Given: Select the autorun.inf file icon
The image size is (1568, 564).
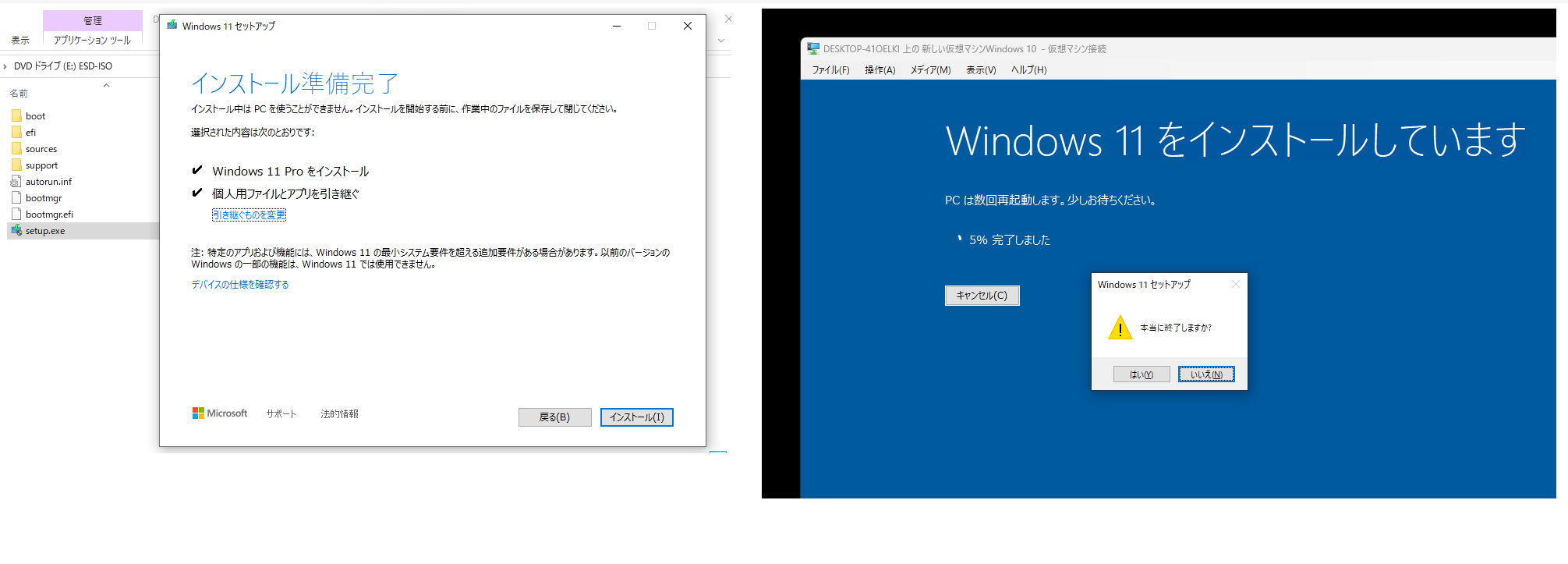Looking at the screenshot, I should point(16,182).
